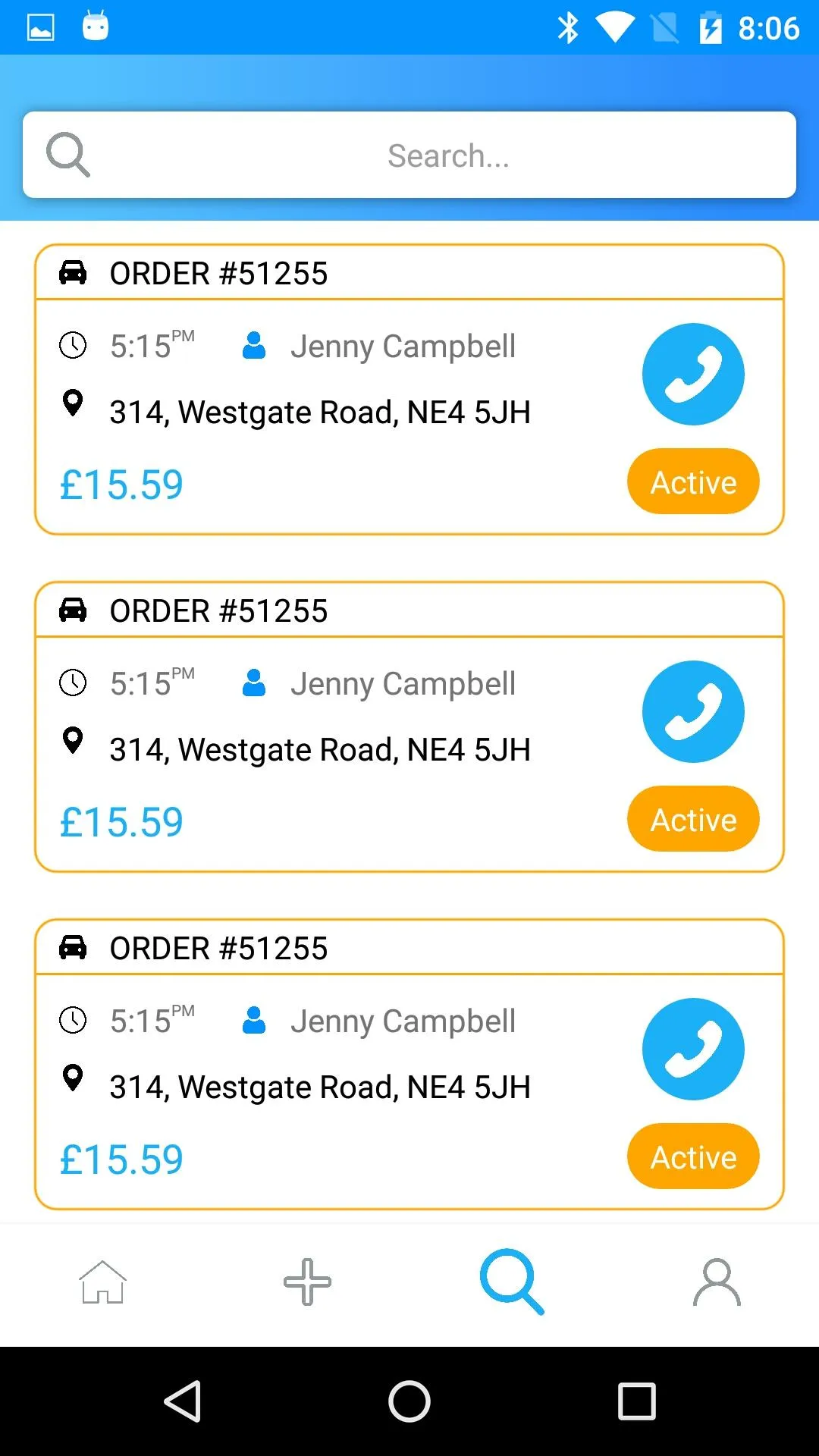Tap the plus icon to add order
The height and width of the screenshot is (1456, 819).
tap(307, 1282)
